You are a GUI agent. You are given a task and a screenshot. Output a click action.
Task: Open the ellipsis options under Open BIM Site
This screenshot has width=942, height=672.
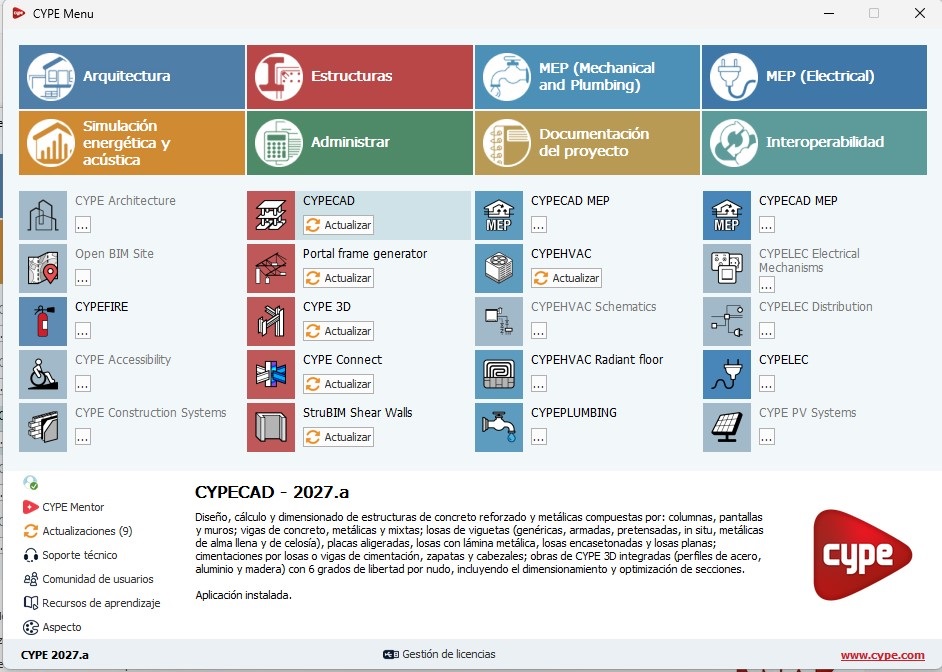pos(83,278)
